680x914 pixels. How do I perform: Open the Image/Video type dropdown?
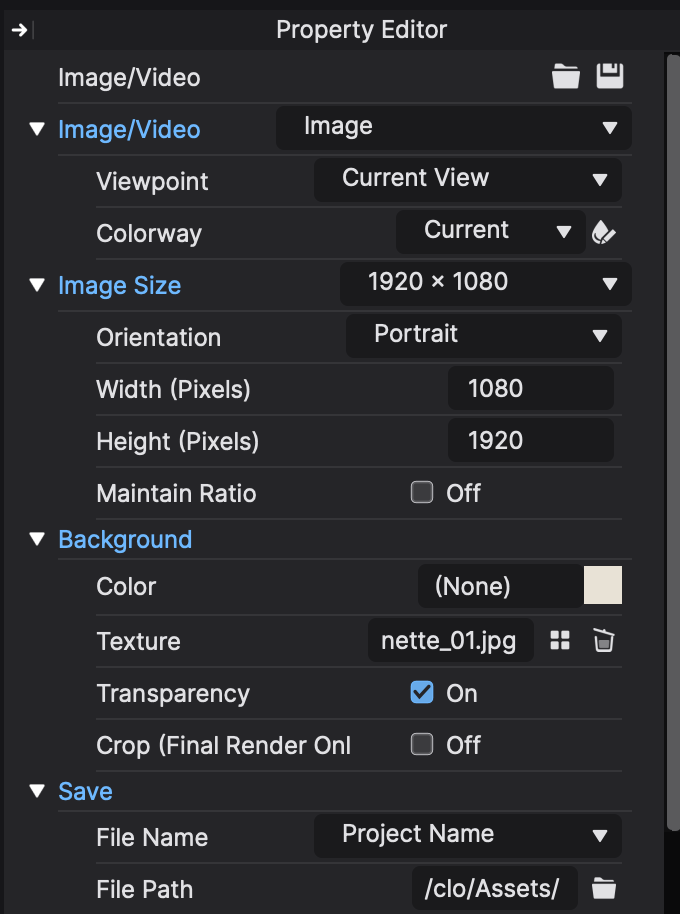[x=453, y=128]
